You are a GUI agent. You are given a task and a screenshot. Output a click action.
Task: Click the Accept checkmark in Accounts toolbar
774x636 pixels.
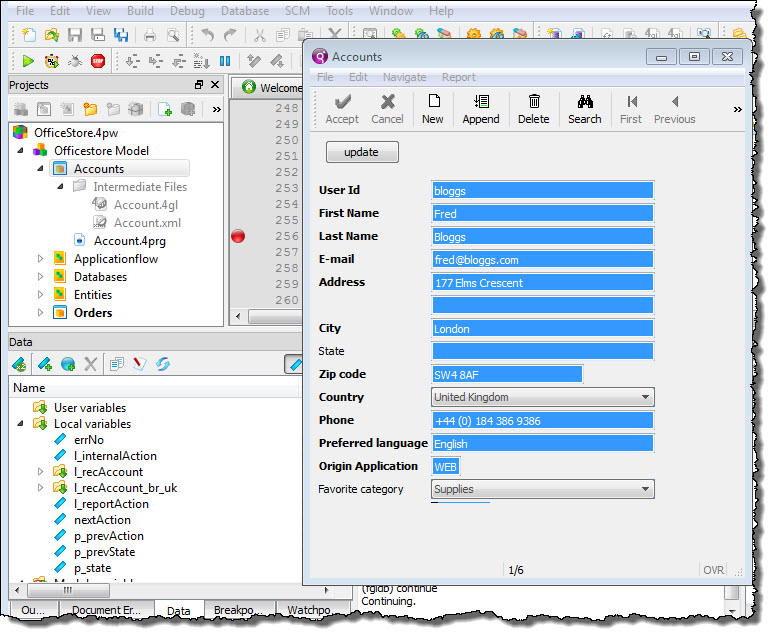[x=342, y=108]
